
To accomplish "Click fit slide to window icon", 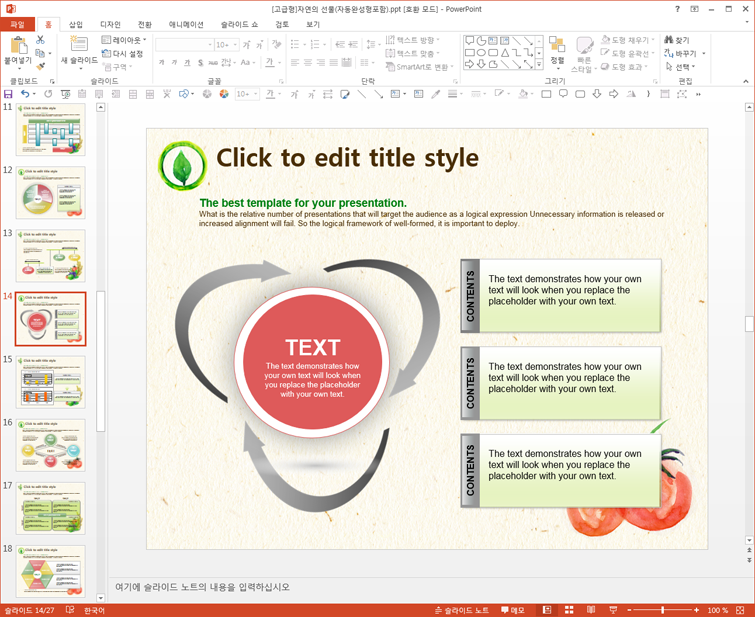I will [x=740, y=610].
